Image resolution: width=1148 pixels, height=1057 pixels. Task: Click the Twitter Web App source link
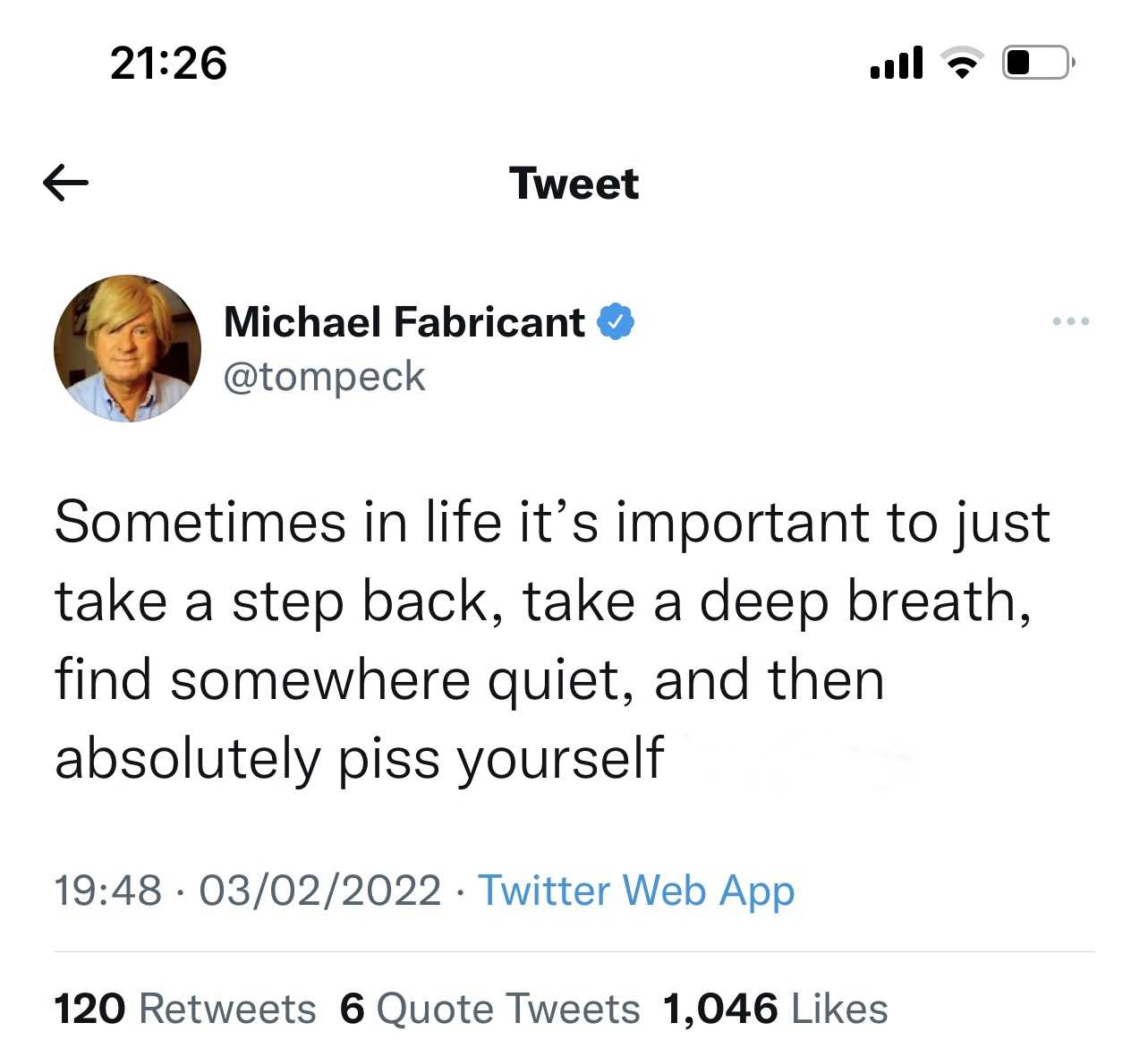(x=636, y=891)
